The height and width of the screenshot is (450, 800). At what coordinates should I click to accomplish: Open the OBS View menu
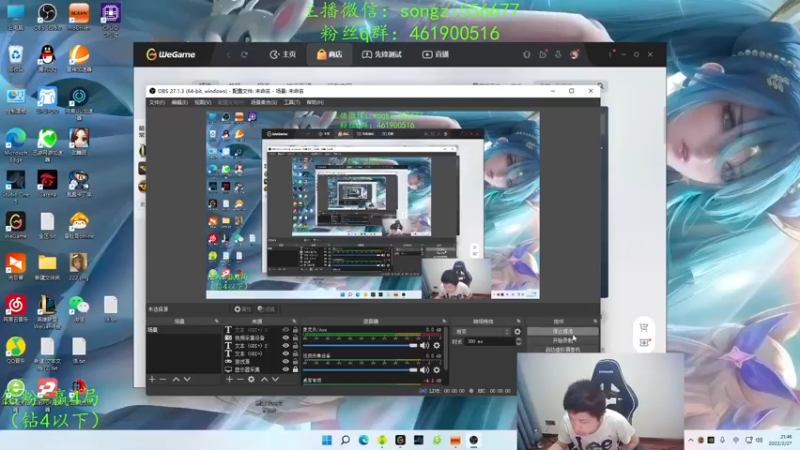[x=203, y=103]
